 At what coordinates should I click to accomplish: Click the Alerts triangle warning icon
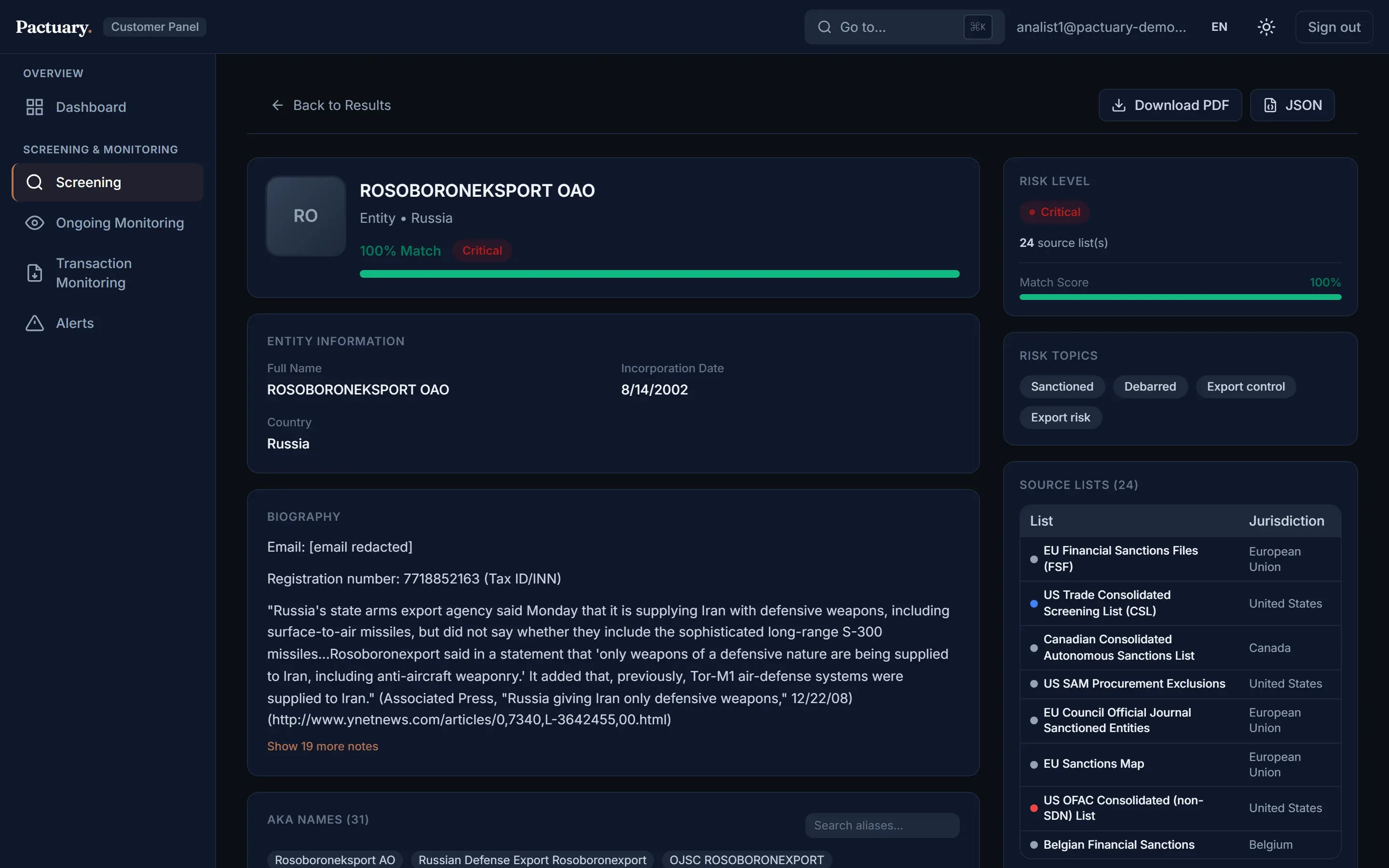(x=34, y=323)
